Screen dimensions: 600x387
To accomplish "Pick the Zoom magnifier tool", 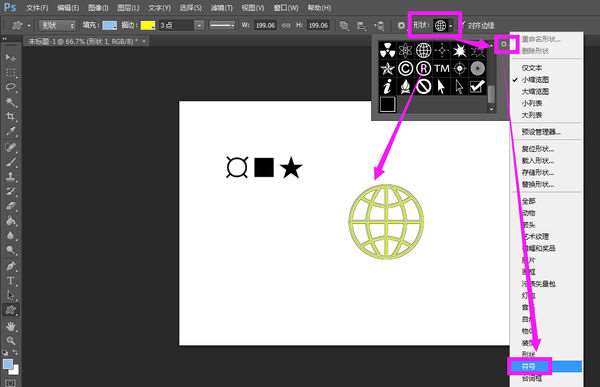I will click(x=11, y=340).
